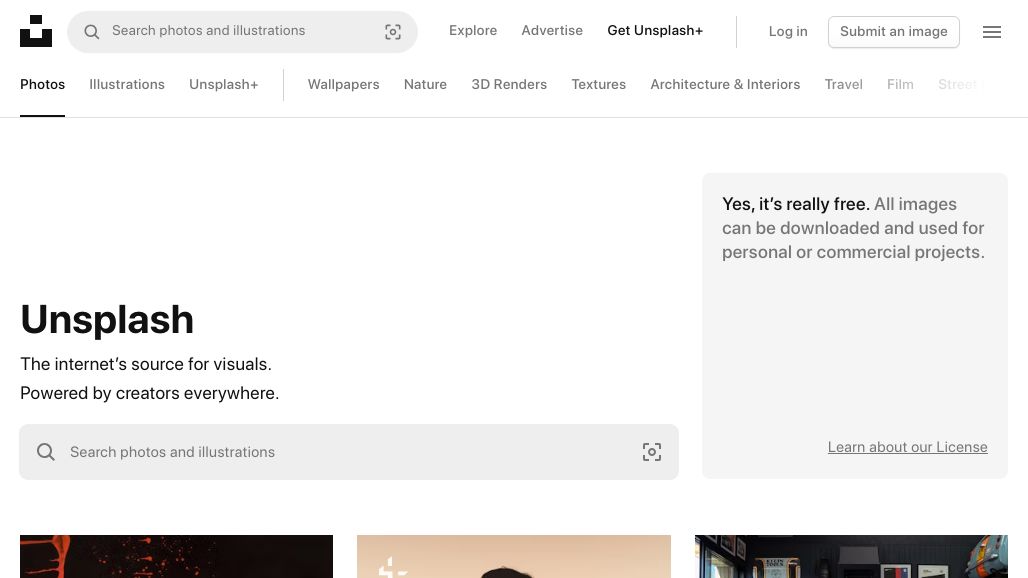Screen dimensions: 1028x578
Task: Open the Advertise link
Action: pyautogui.click(x=552, y=31)
